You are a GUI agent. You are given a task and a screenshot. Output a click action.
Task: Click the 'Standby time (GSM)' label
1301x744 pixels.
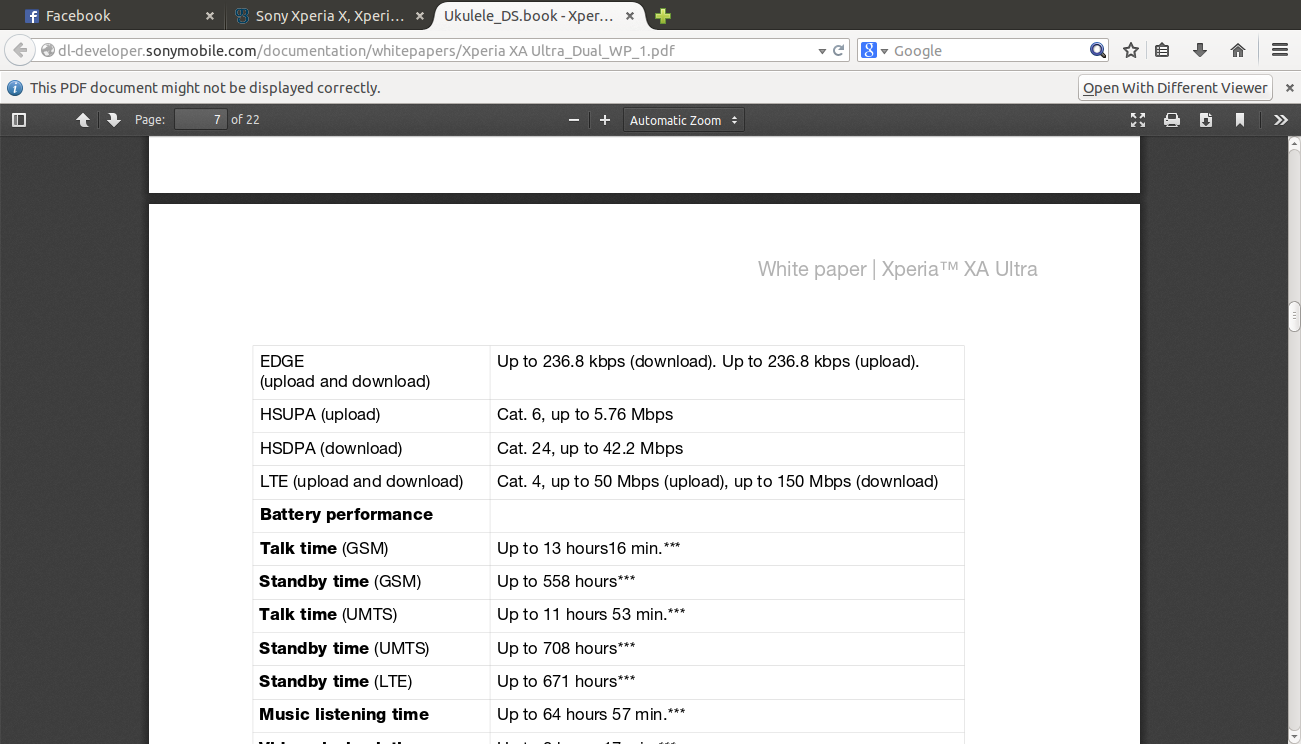click(x=340, y=581)
